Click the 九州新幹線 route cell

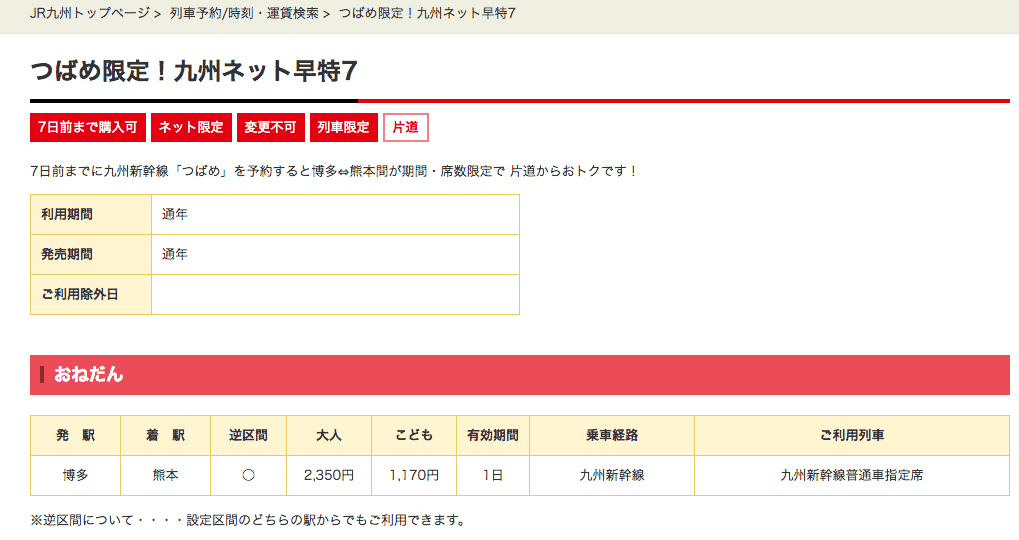point(612,476)
